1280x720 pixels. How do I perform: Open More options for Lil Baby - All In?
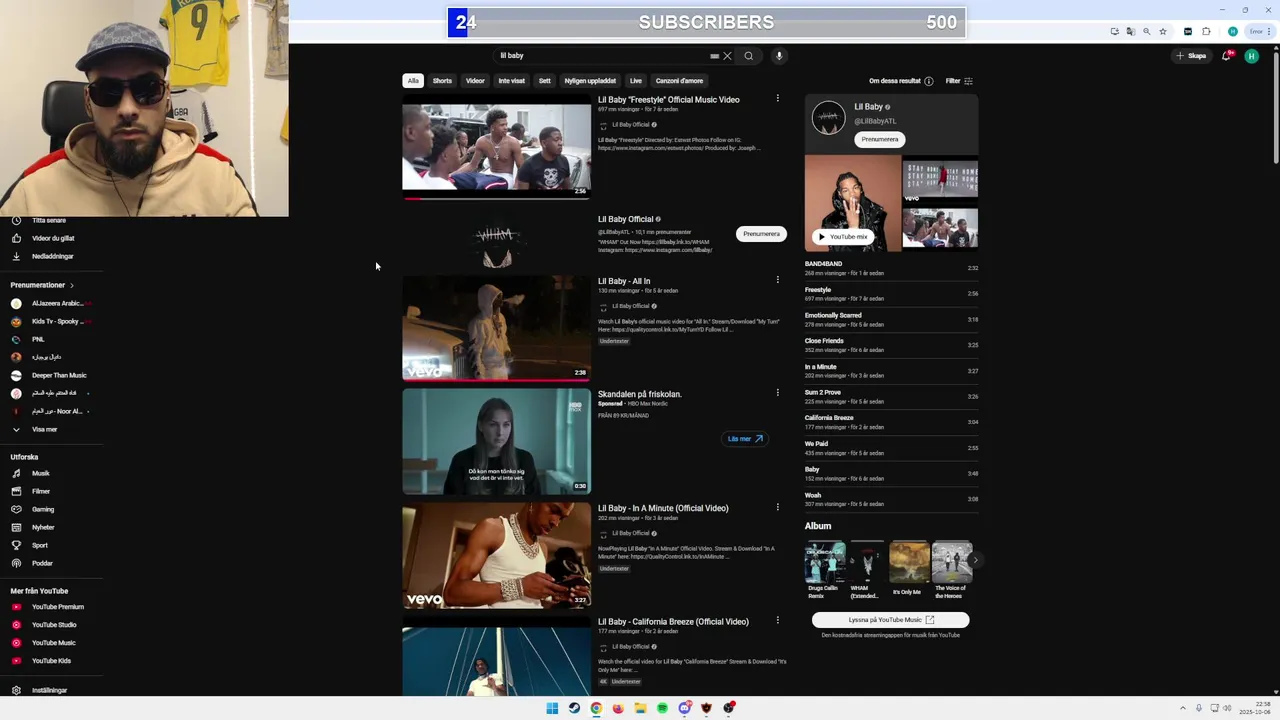pyautogui.click(x=777, y=280)
